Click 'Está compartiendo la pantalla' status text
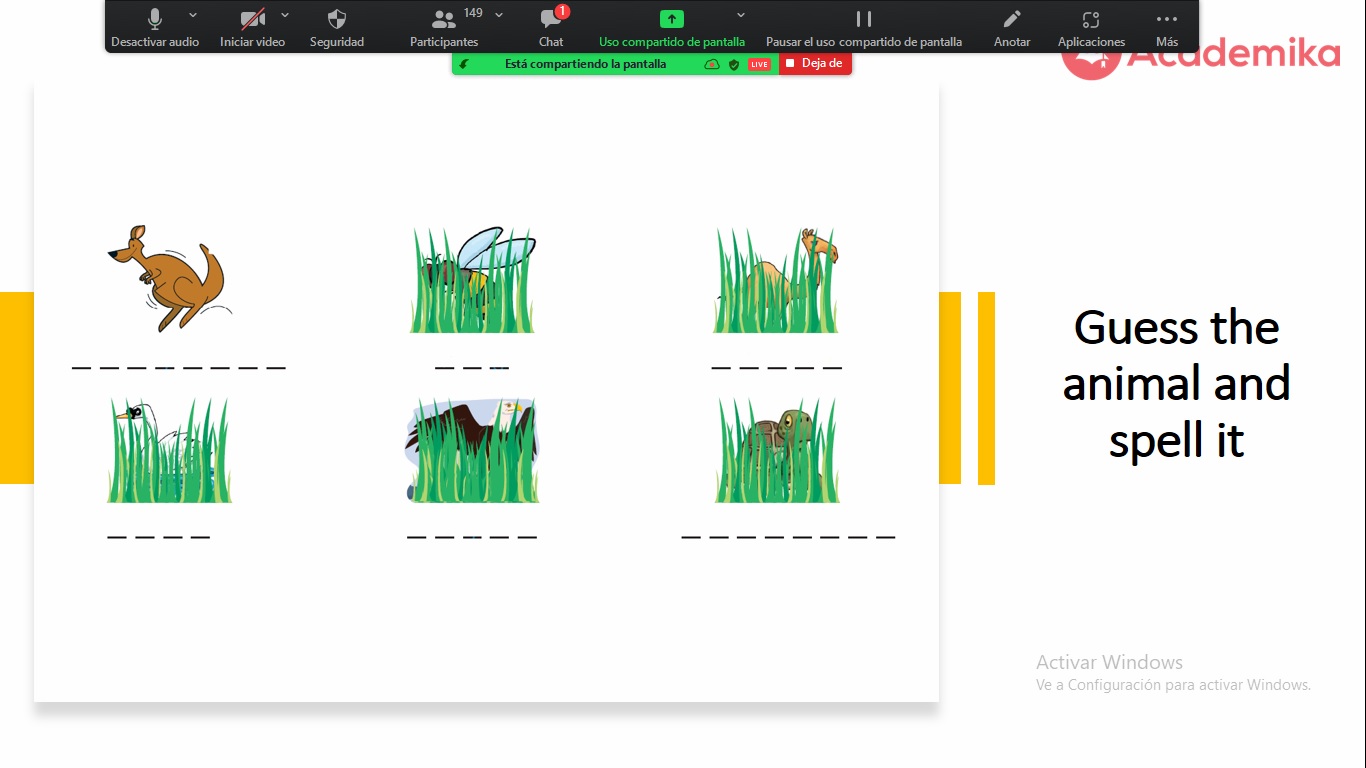This screenshot has width=1366, height=768. pyautogui.click(x=585, y=64)
